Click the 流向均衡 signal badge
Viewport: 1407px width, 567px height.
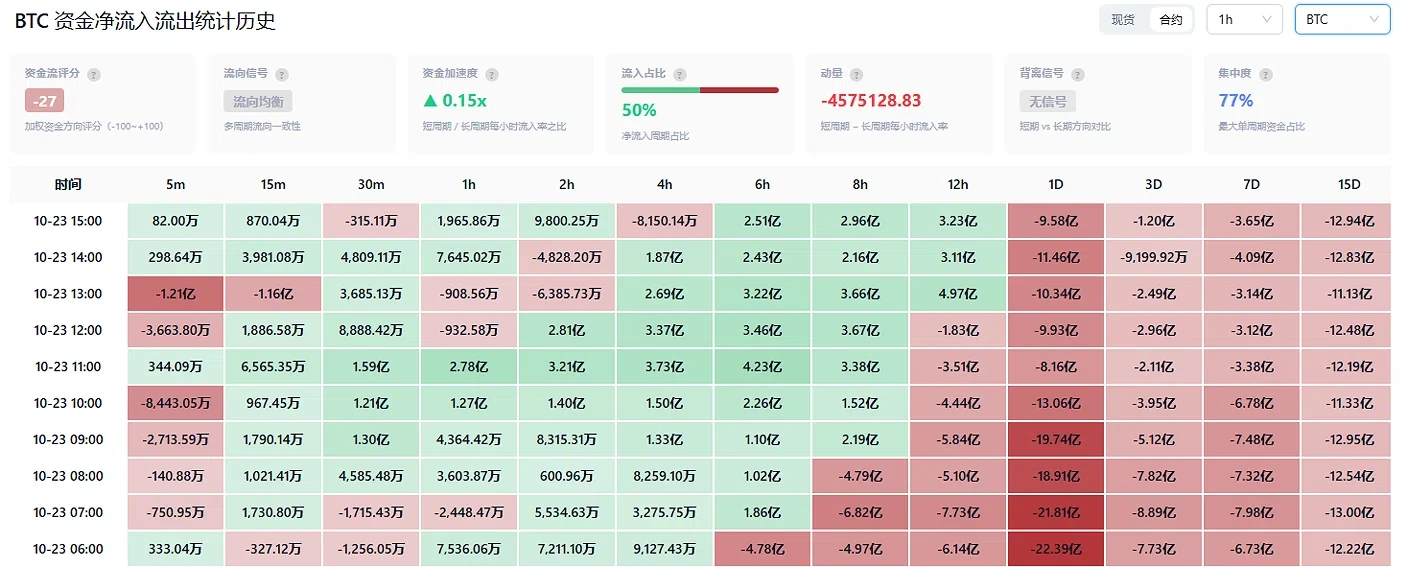point(258,101)
